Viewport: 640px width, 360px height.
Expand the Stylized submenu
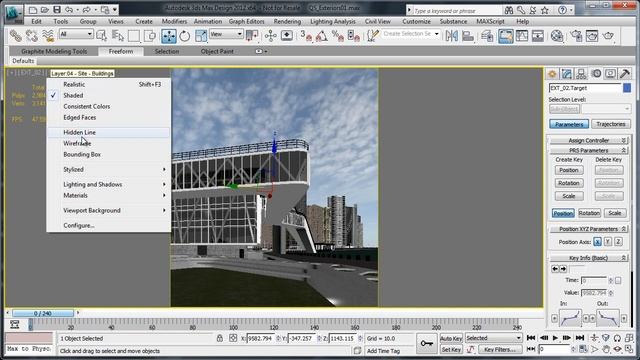(x=109, y=169)
